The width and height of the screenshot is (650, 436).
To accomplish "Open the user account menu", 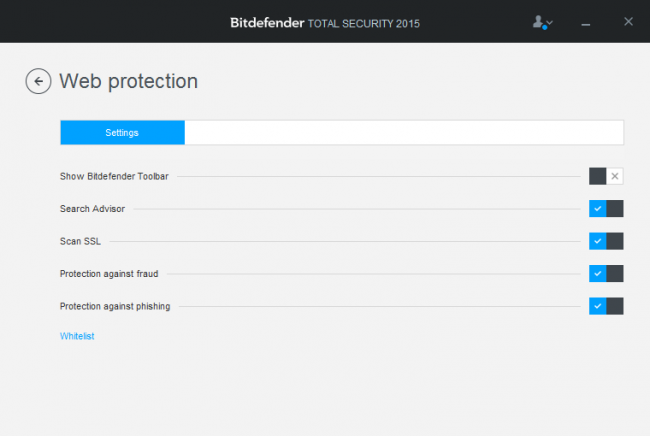I will [542, 22].
